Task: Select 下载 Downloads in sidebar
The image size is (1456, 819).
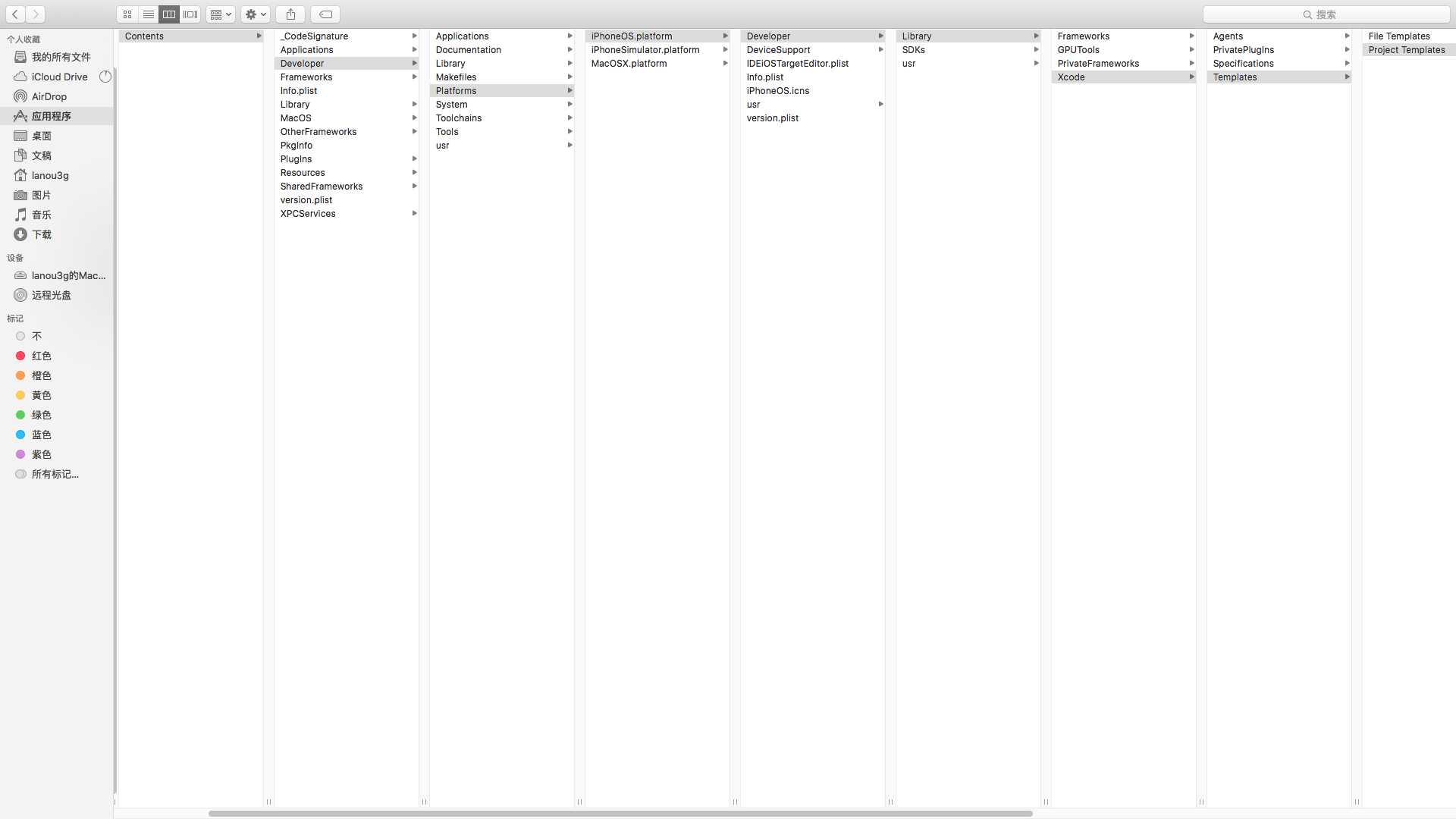Action: [x=41, y=234]
